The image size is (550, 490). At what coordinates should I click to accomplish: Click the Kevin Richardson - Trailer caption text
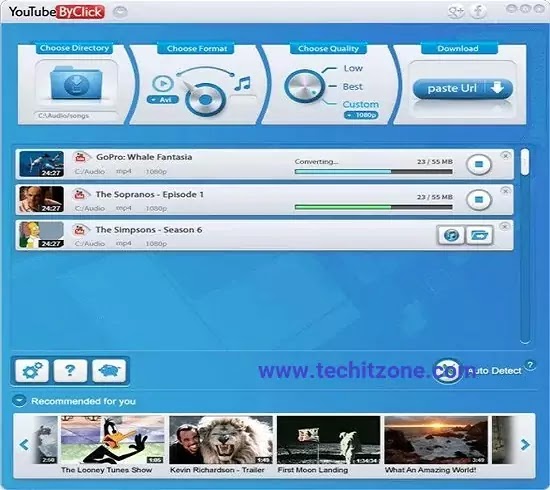[217, 470]
